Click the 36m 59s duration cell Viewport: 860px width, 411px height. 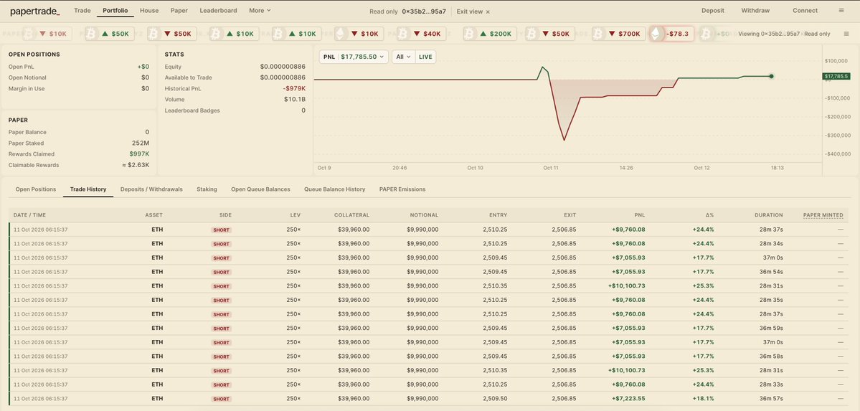[x=771, y=328]
